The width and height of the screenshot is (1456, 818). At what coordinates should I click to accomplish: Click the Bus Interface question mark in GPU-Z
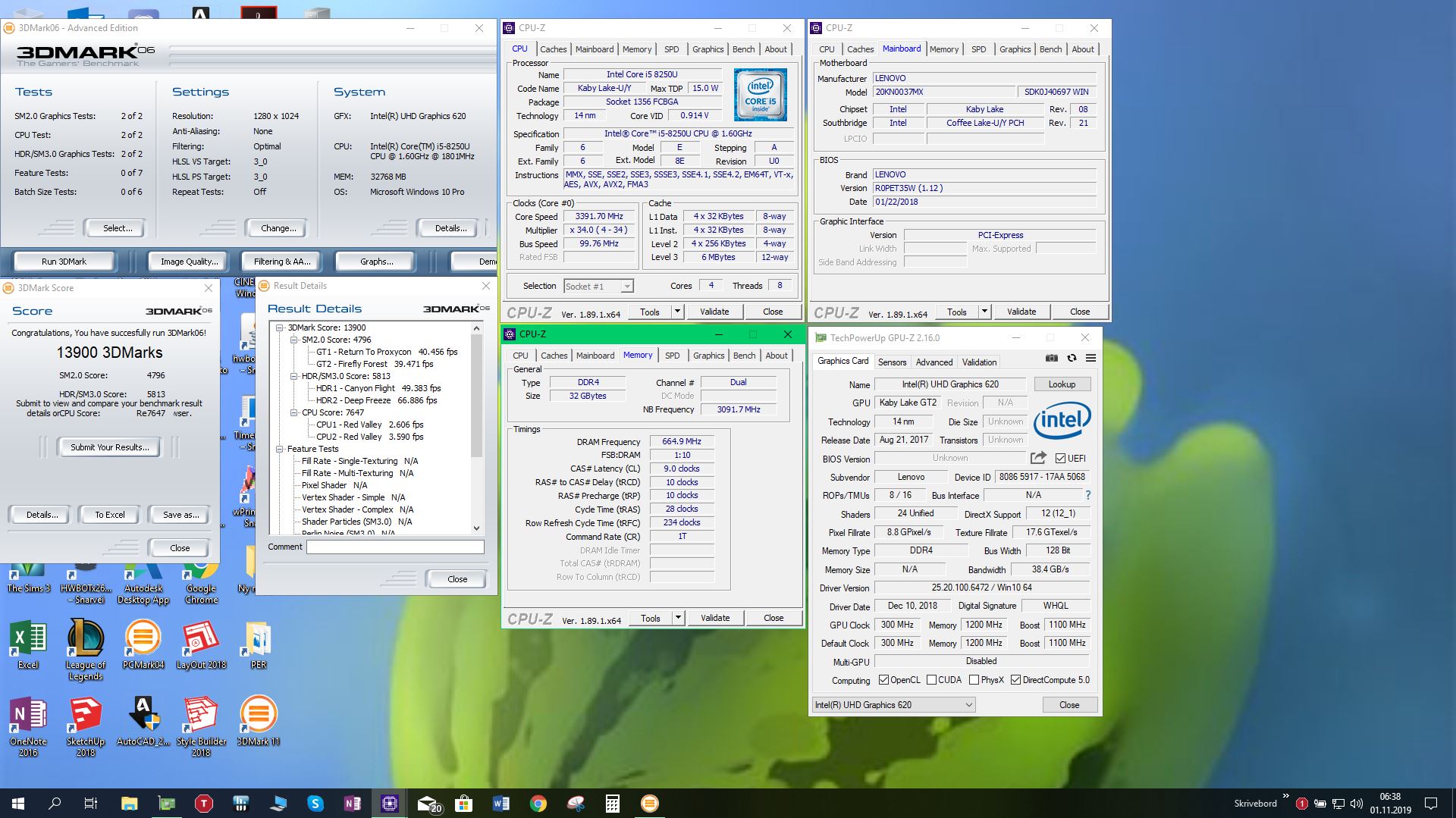(1088, 495)
